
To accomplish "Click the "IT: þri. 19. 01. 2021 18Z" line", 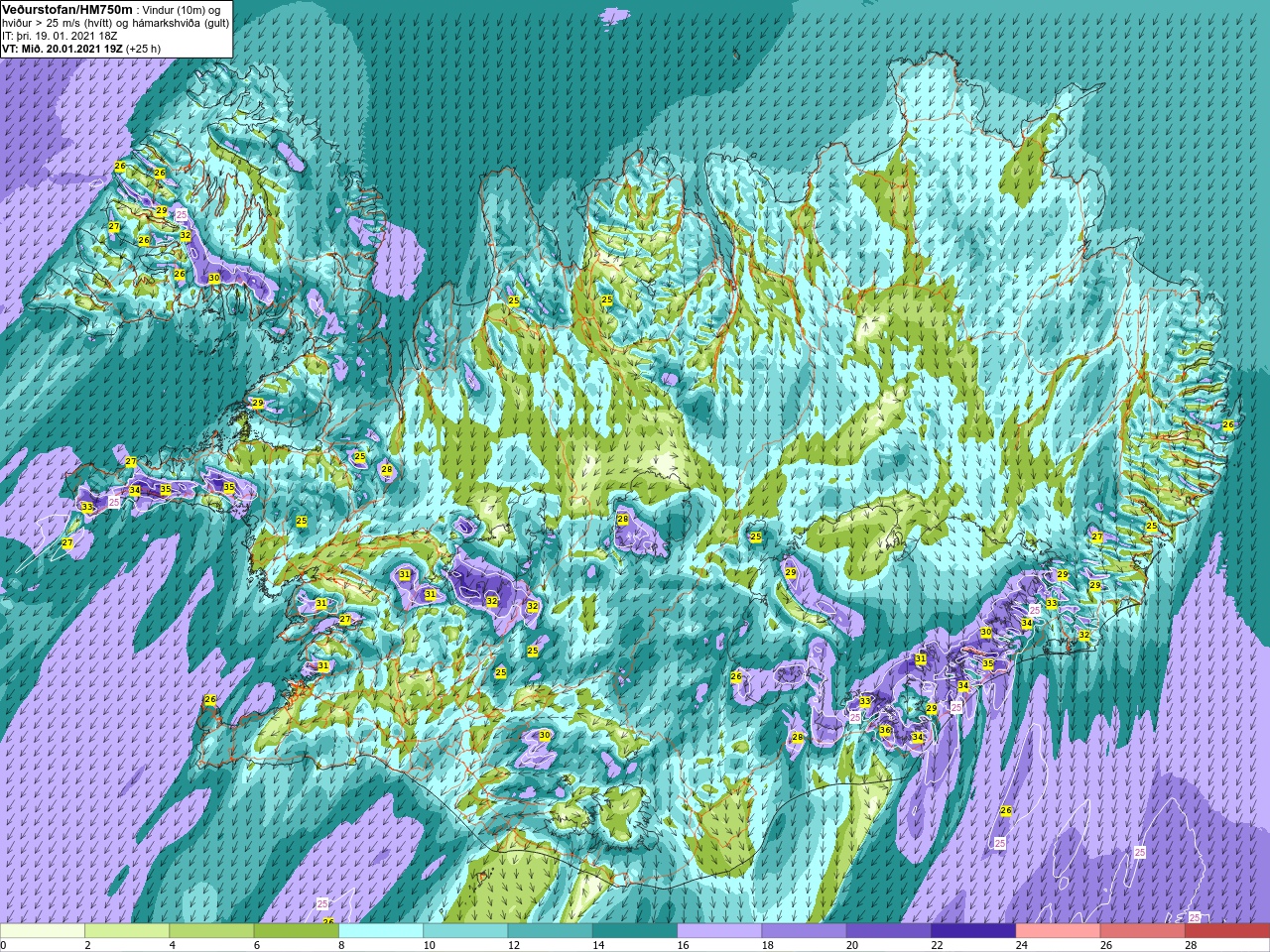I will tap(62, 36).
